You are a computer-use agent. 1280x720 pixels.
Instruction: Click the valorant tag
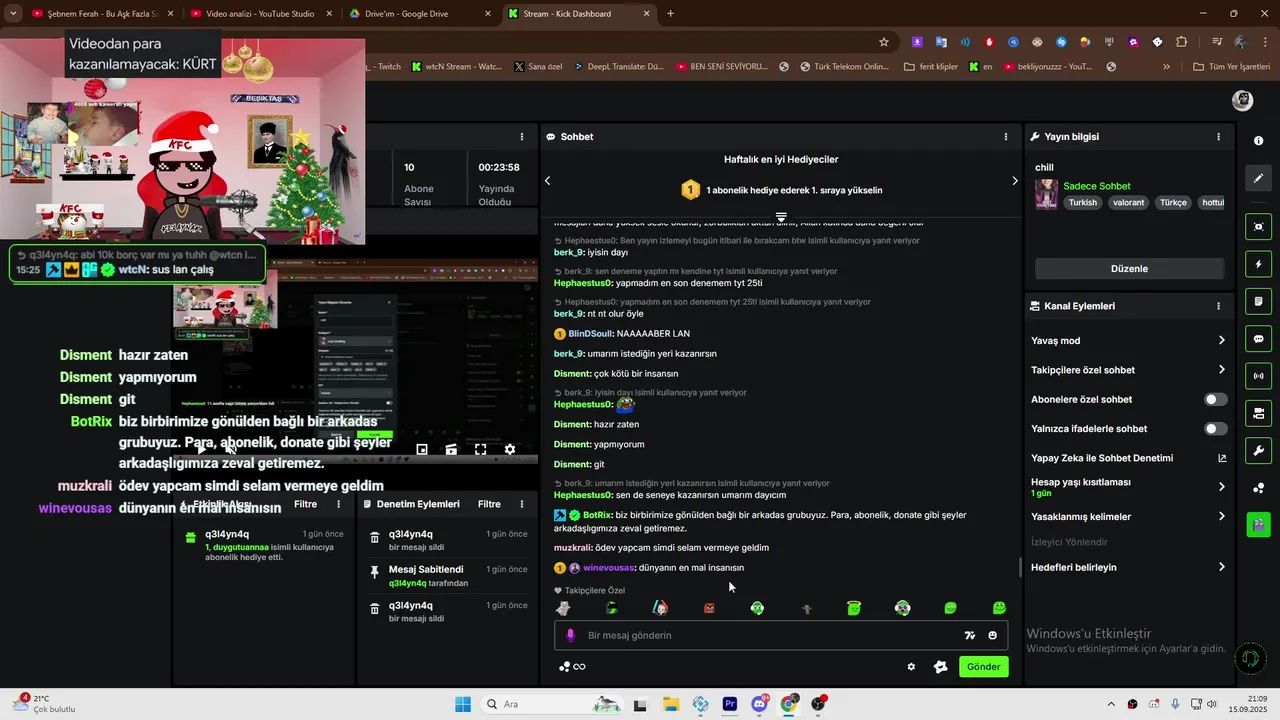pyautogui.click(x=1128, y=202)
